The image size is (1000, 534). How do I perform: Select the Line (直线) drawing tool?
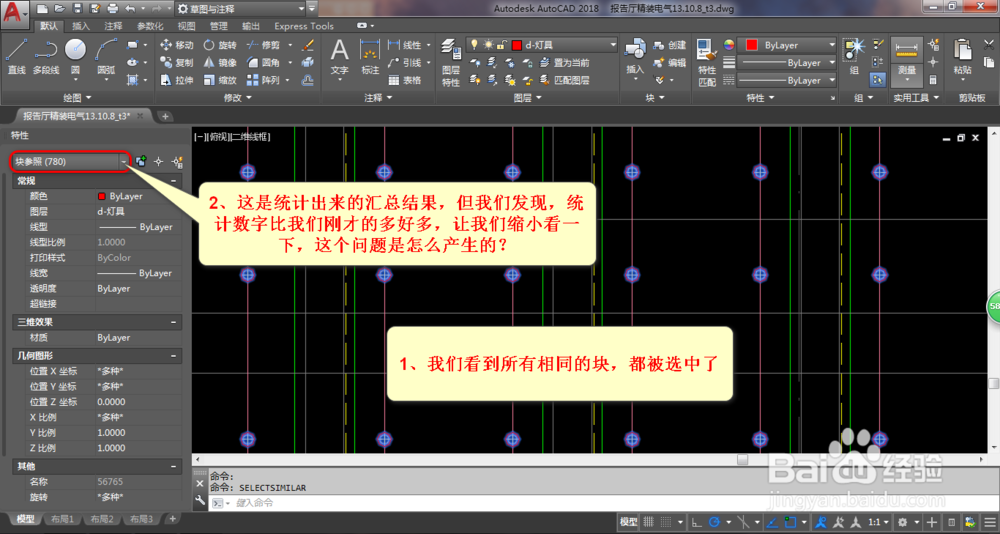pos(16,56)
